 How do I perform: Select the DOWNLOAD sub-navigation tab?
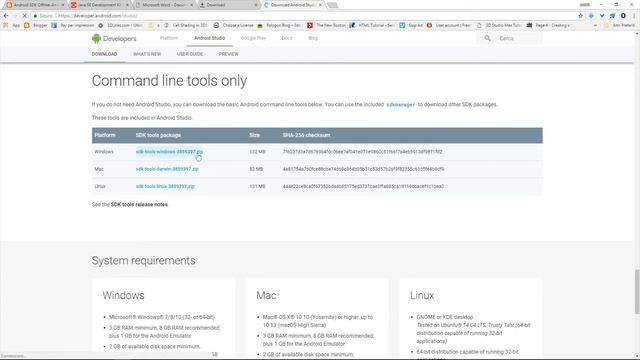point(104,54)
